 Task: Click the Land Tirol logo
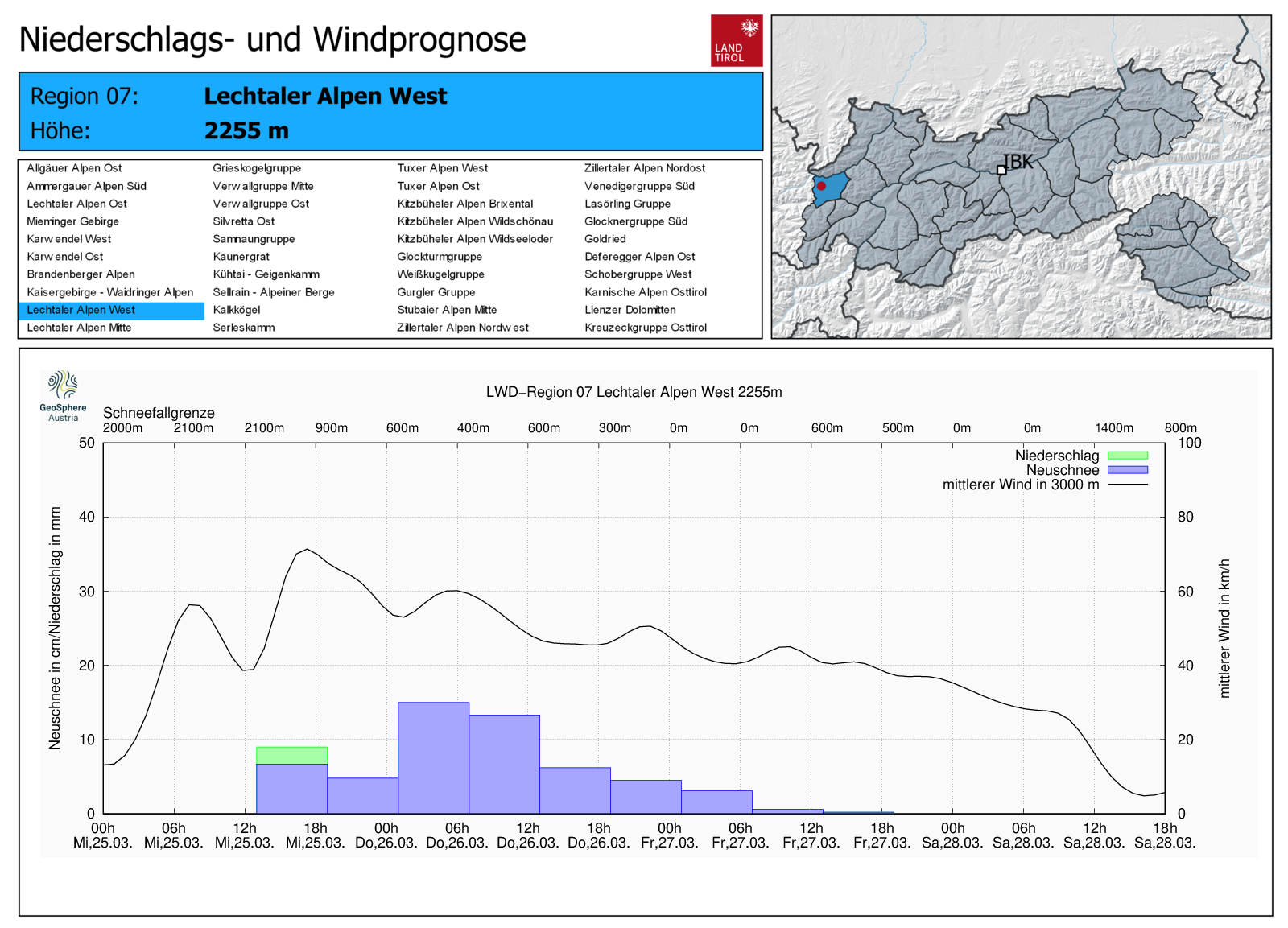736,40
